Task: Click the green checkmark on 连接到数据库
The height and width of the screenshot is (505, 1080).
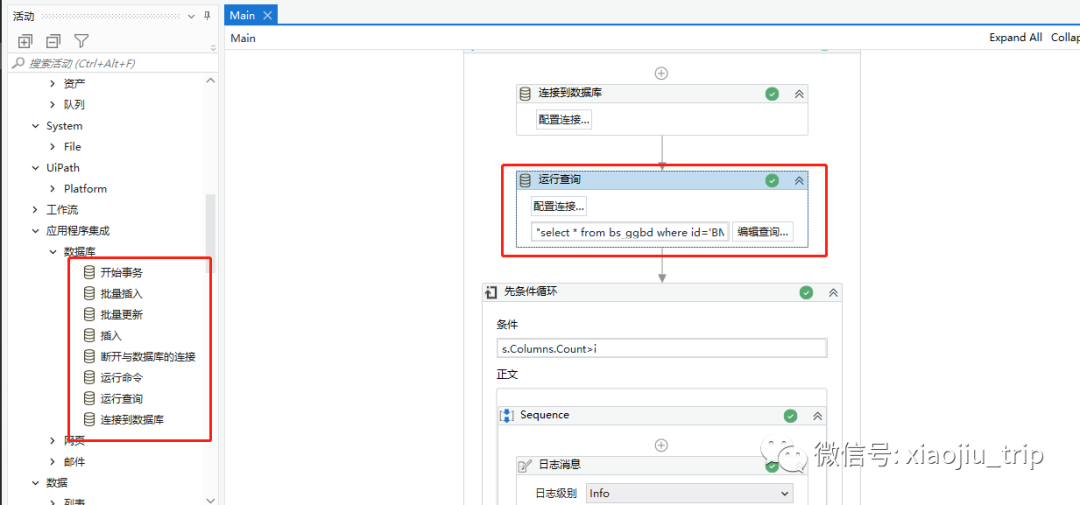Action: point(772,94)
